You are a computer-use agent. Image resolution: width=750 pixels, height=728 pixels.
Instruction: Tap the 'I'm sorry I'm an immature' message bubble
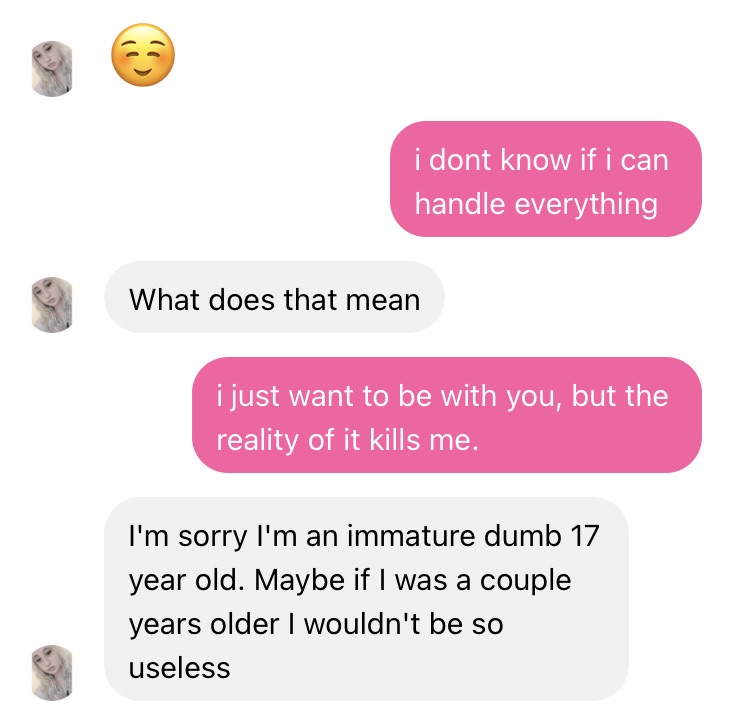tap(366, 599)
